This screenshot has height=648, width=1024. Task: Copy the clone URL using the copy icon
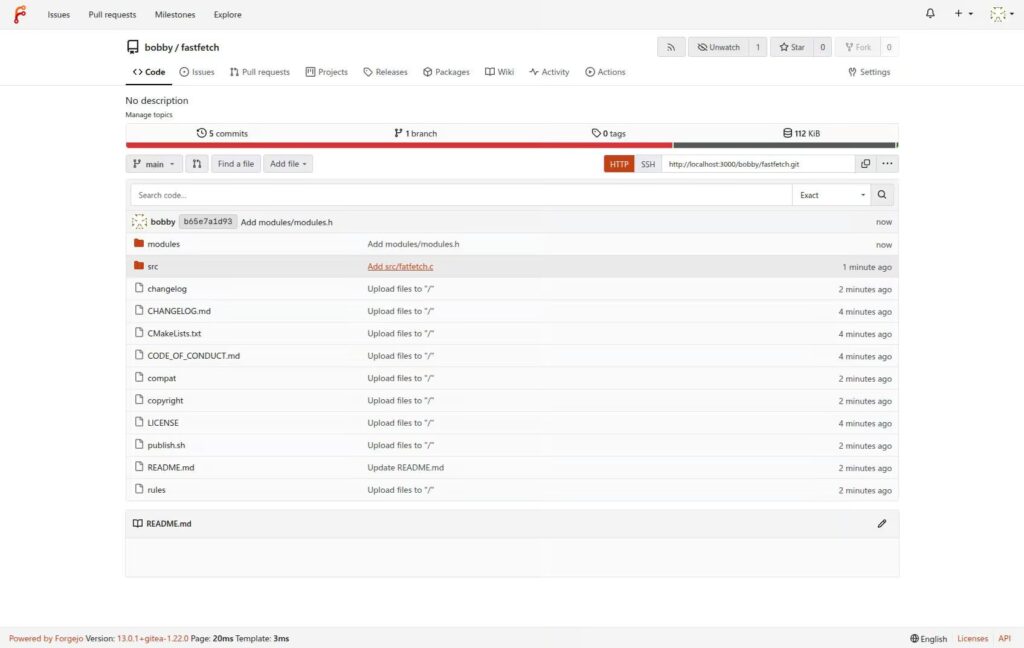[864, 162]
